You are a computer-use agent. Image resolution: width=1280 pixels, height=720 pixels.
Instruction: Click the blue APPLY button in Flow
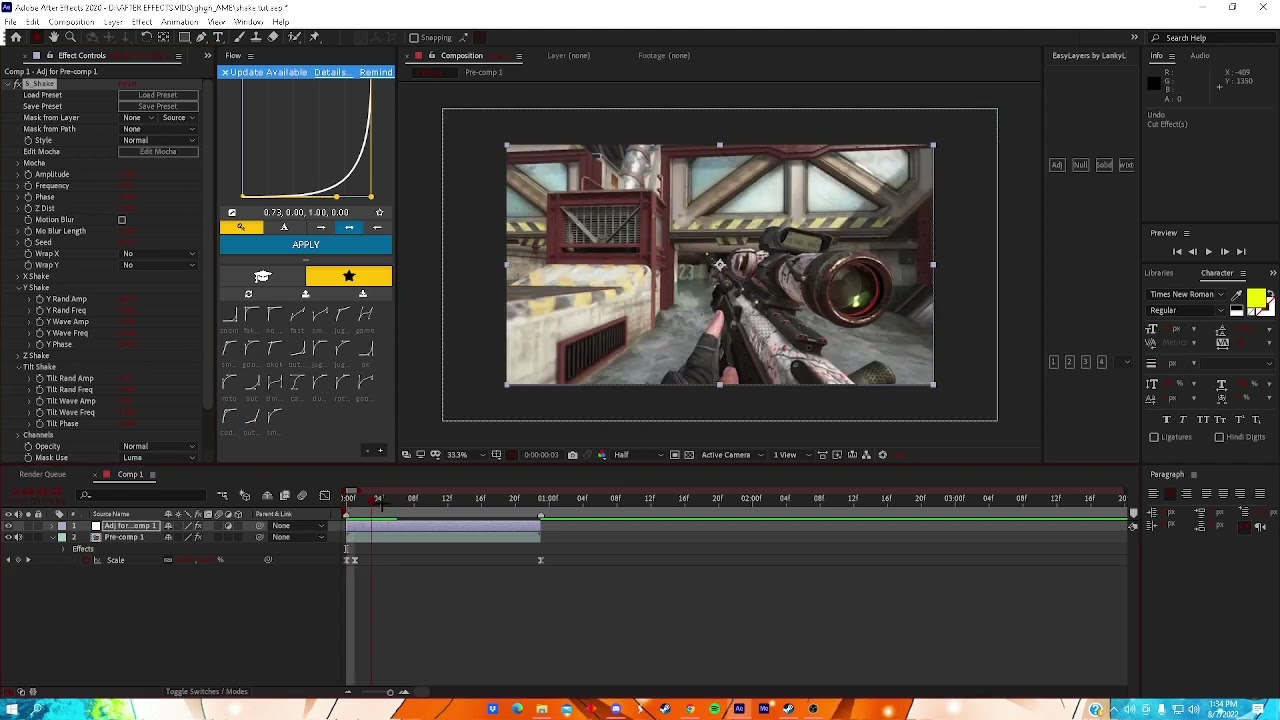[x=306, y=245]
